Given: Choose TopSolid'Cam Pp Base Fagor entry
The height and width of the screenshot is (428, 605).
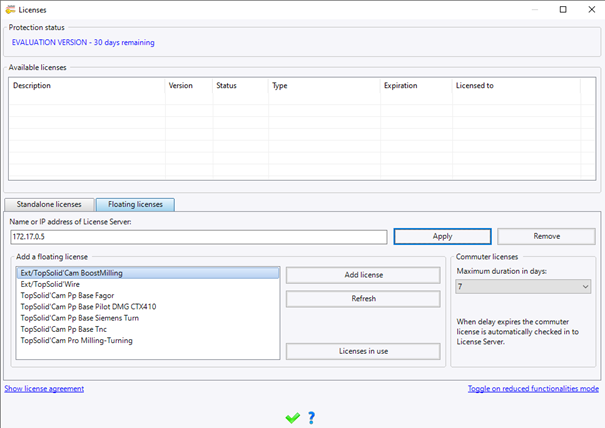Looking at the screenshot, I should pyautogui.click(x=148, y=296).
